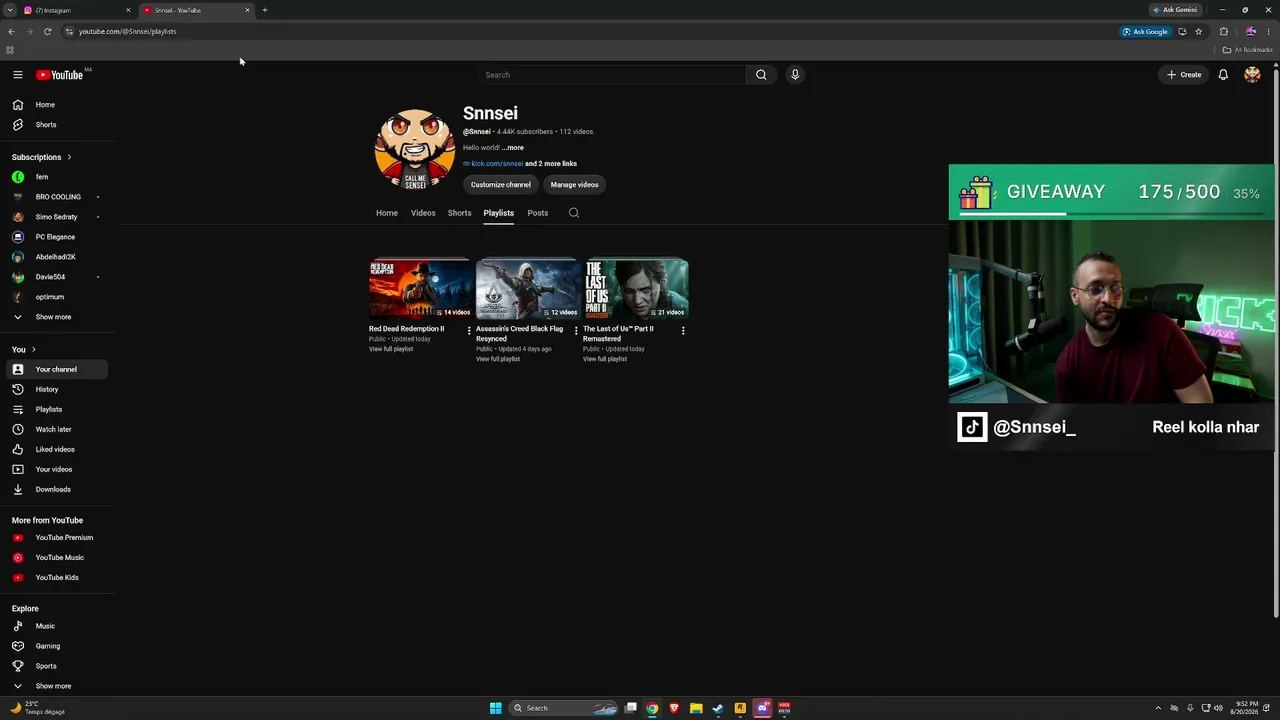Search within the channel using the magnifier icon

click(574, 213)
